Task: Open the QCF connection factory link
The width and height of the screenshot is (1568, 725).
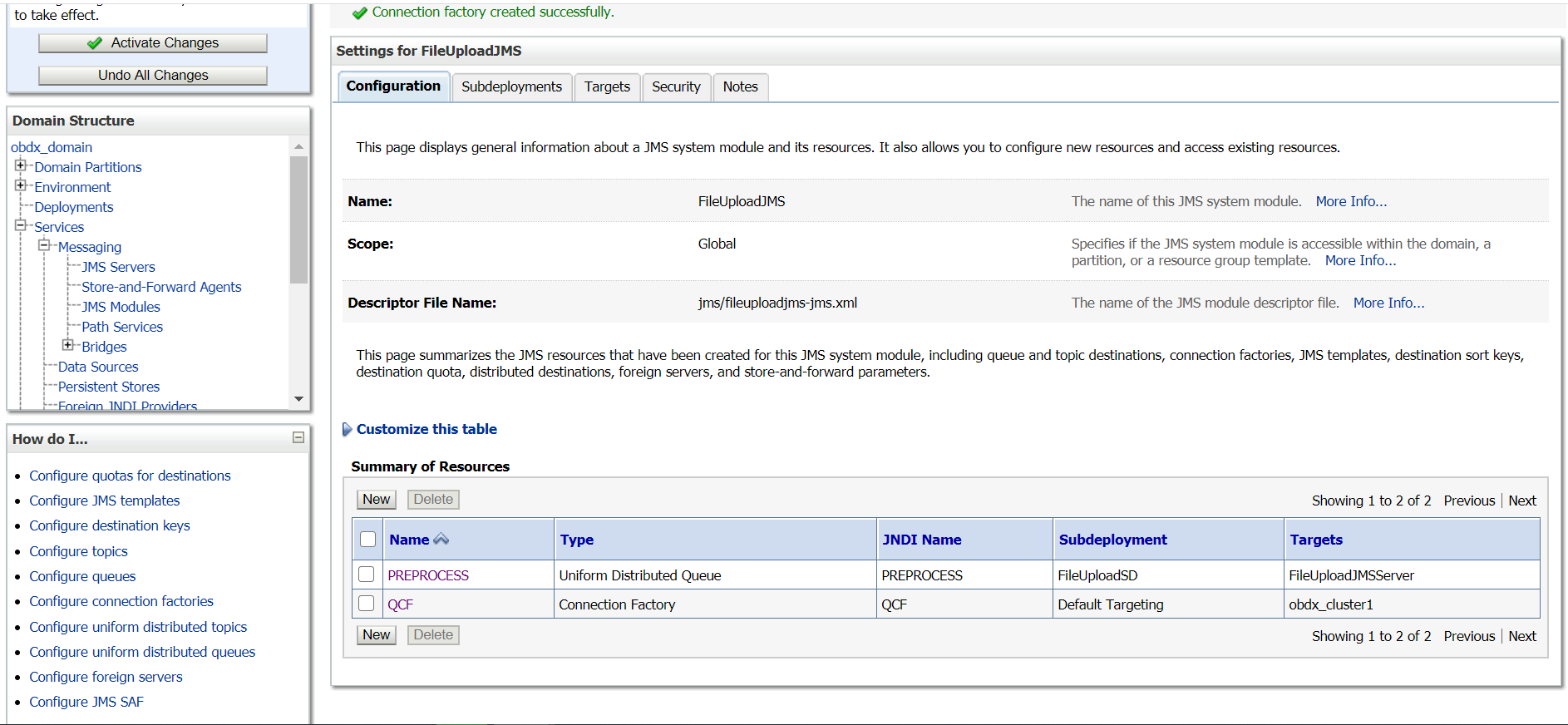Action: pyautogui.click(x=400, y=604)
